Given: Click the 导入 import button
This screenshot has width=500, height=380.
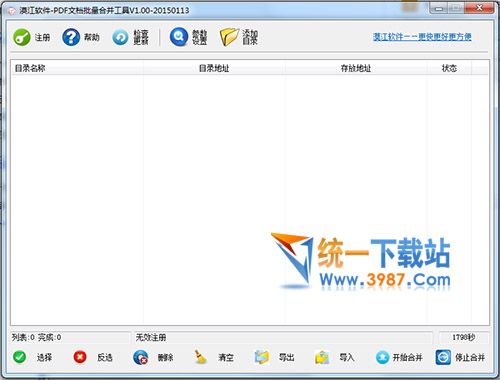Looking at the screenshot, I should (335, 357).
